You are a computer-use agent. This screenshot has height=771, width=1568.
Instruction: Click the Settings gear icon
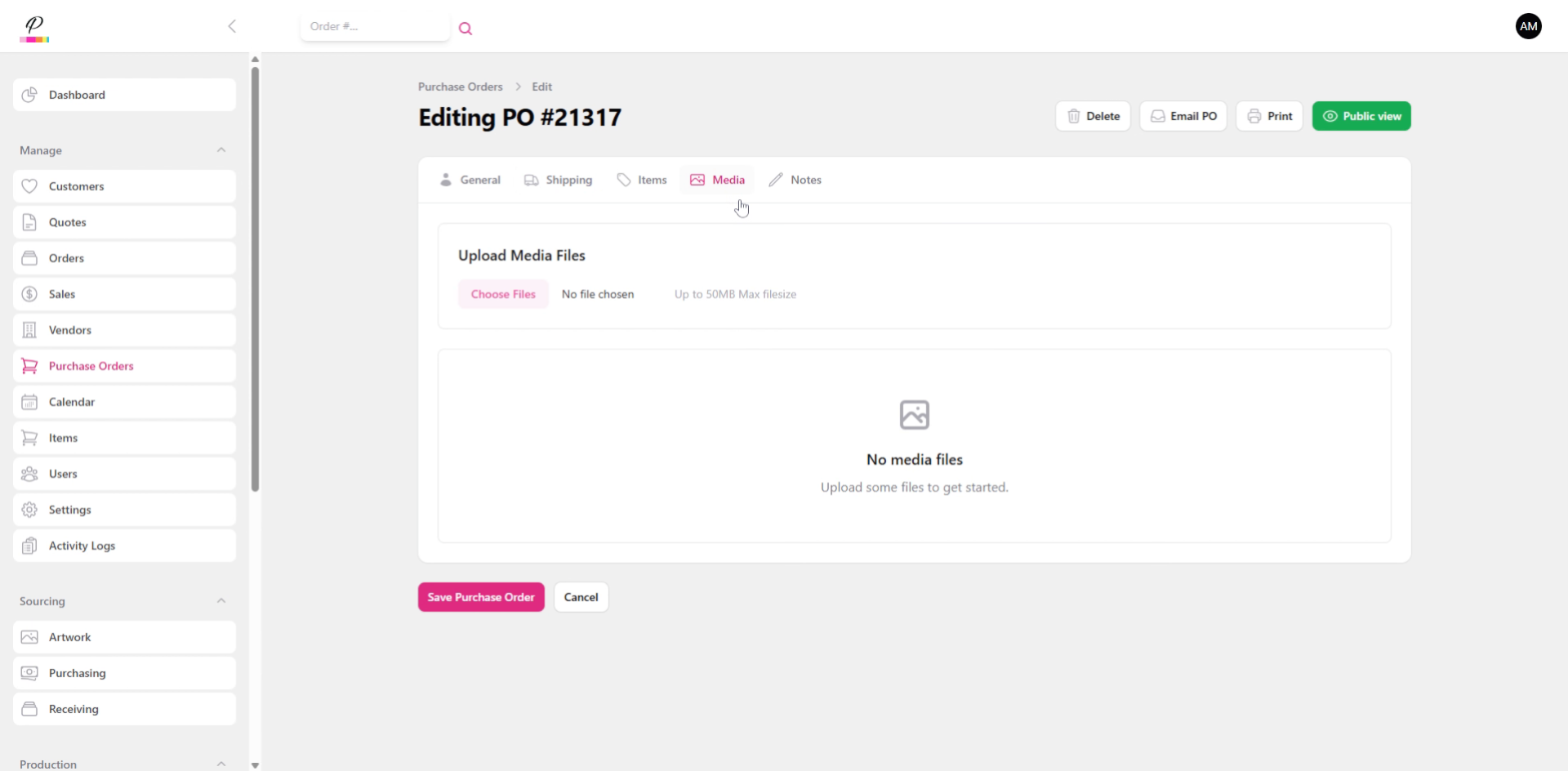coord(29,509)
